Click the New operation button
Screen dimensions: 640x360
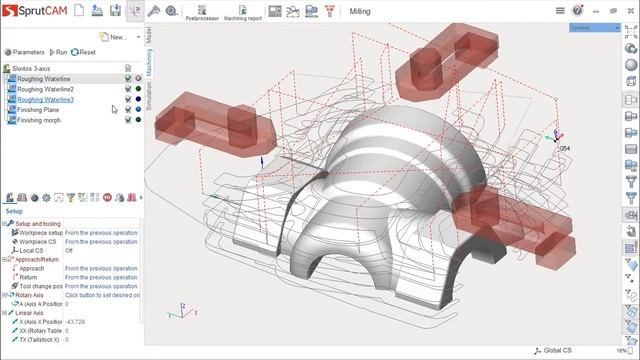pyautogui.click(x=113, y=37)
